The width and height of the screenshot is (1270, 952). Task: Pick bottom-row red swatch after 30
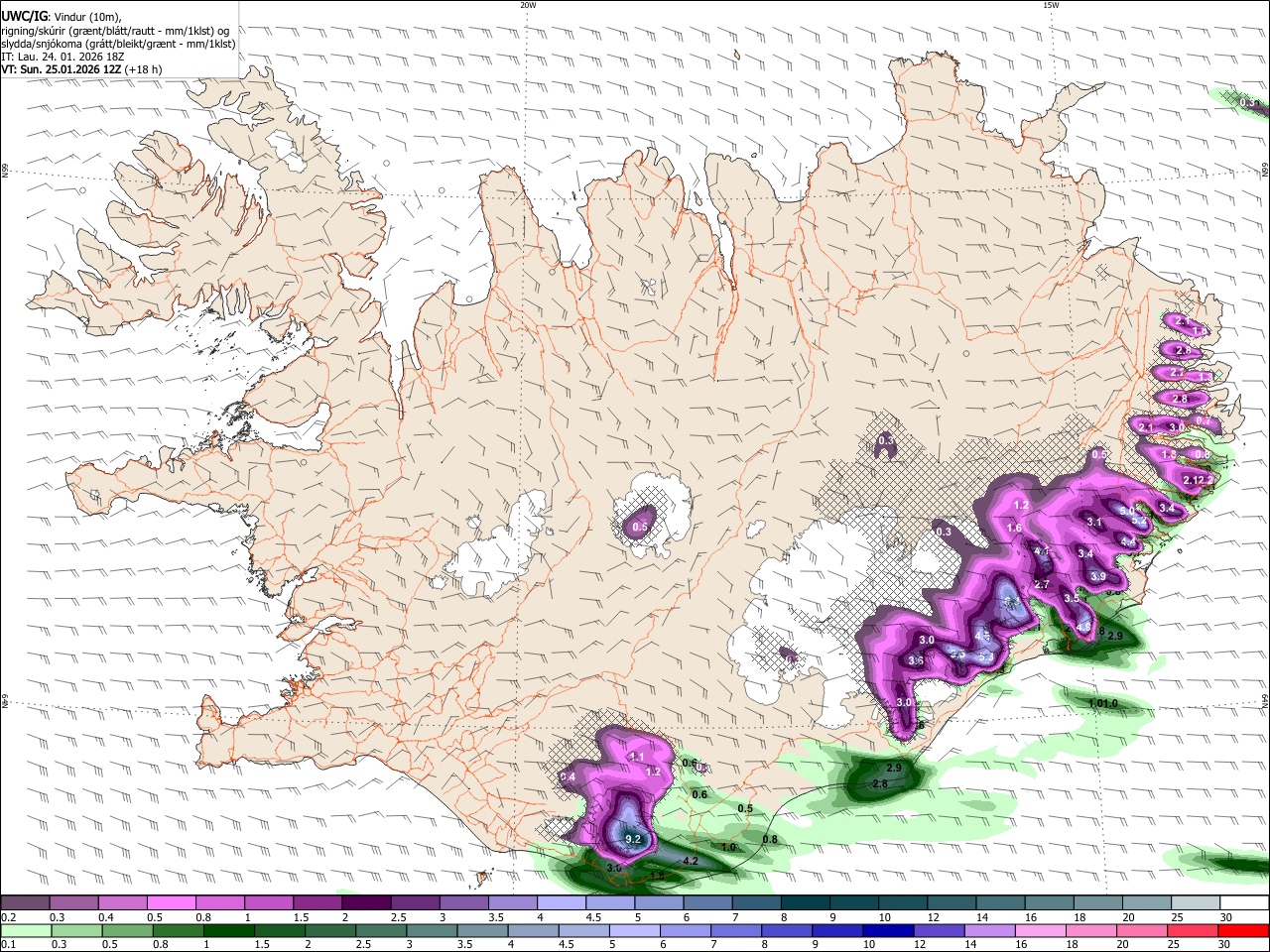point(1242,930)
